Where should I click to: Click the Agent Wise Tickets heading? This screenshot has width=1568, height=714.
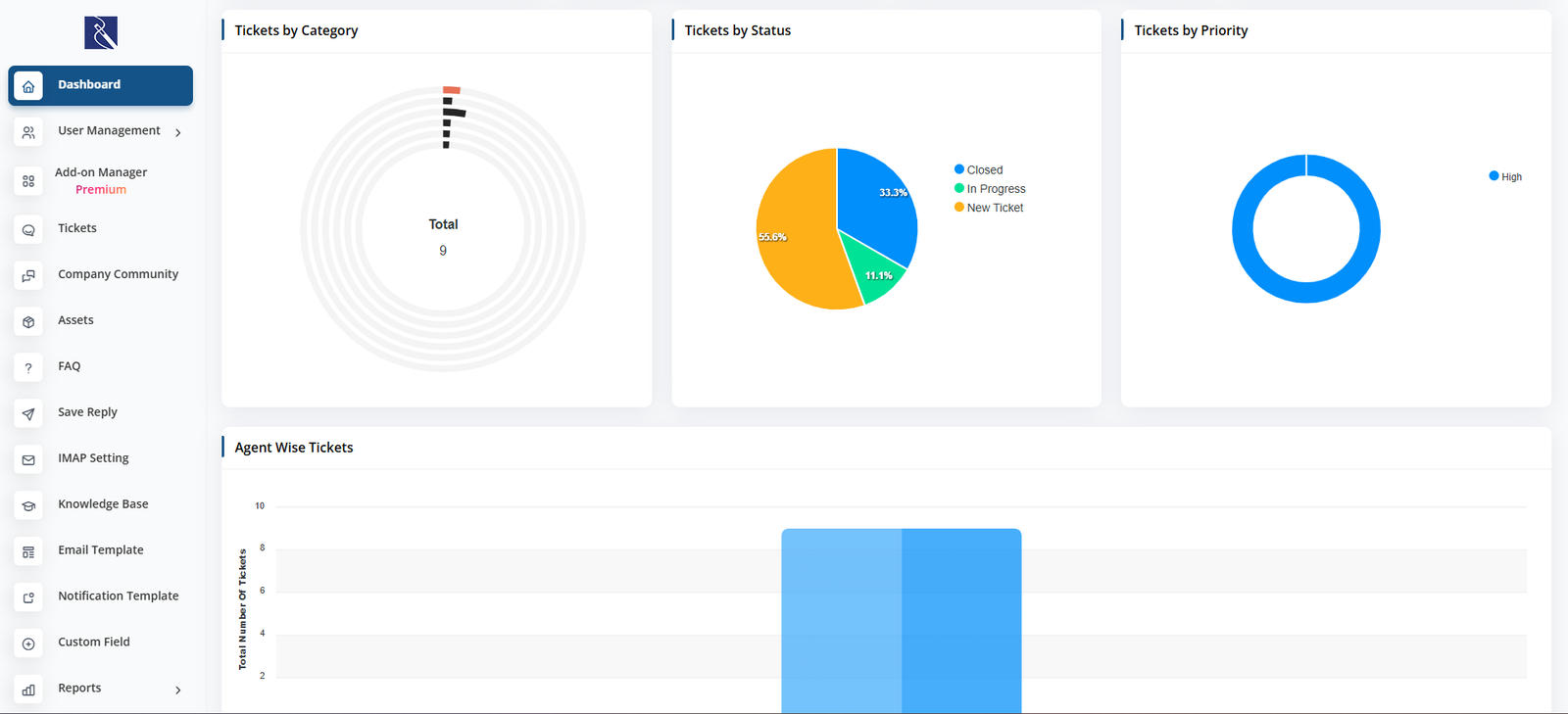(294, 448)
